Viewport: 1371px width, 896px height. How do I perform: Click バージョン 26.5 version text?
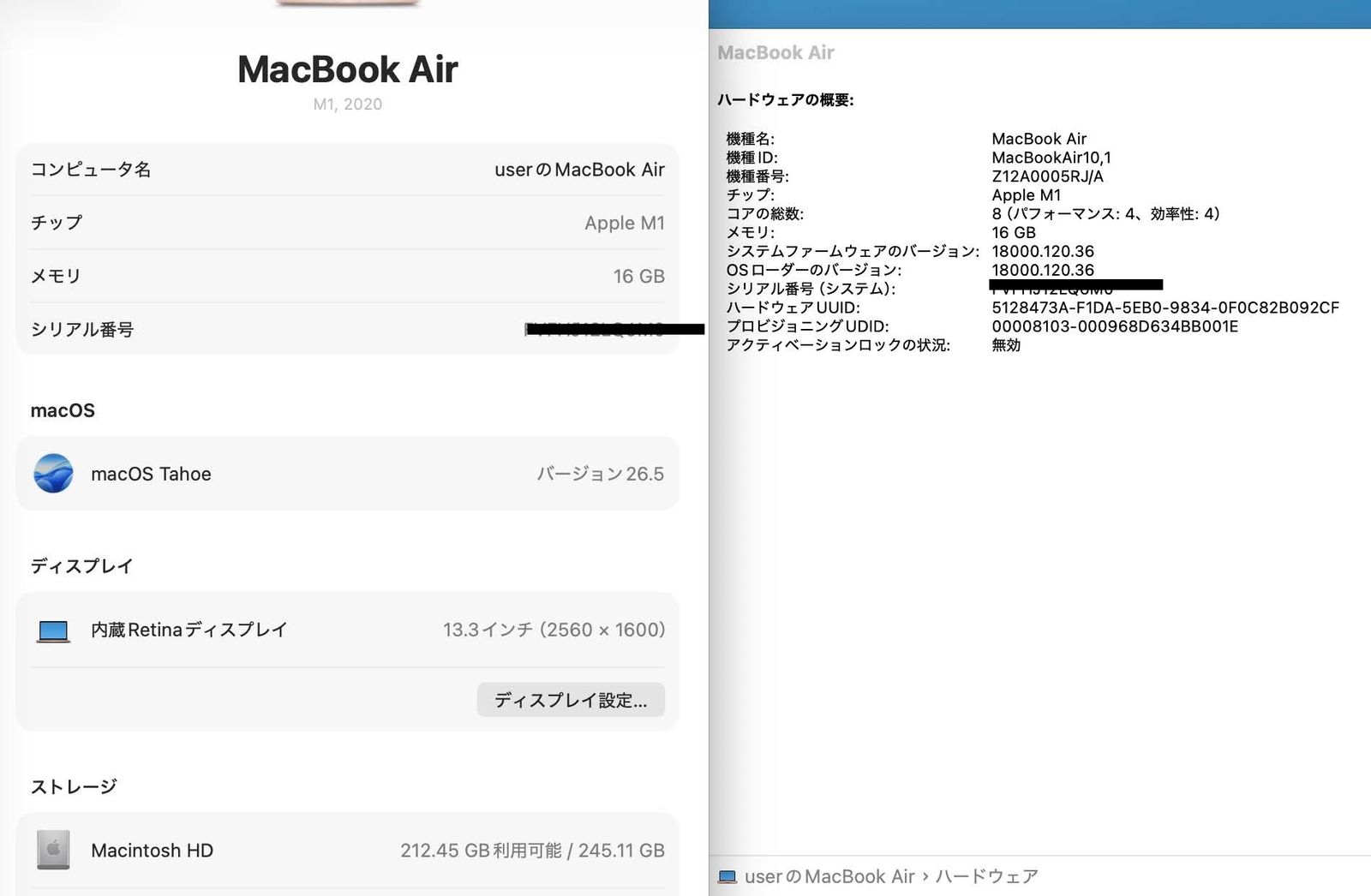pyautogui.click(x=601, y=474)
